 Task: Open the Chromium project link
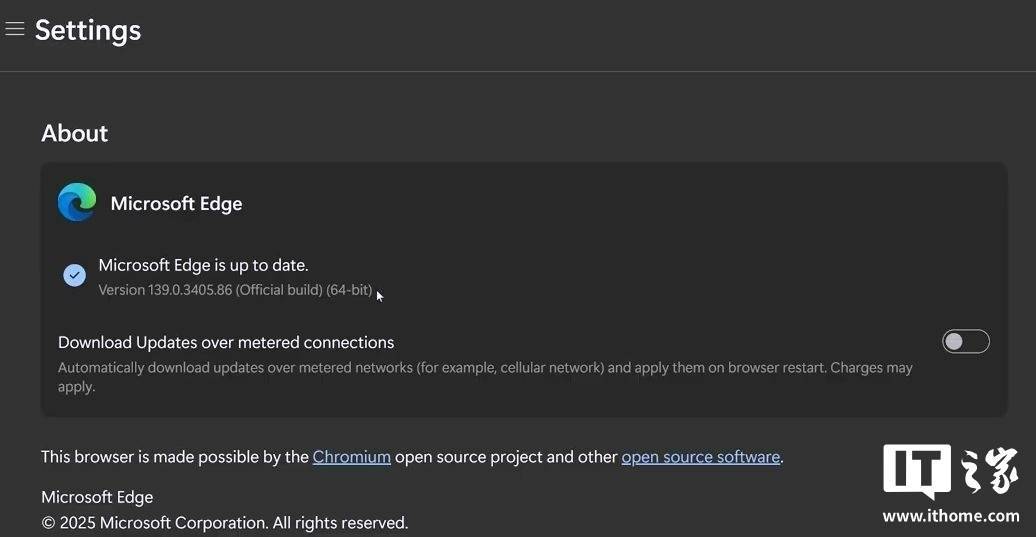click(x=351, y=457)
